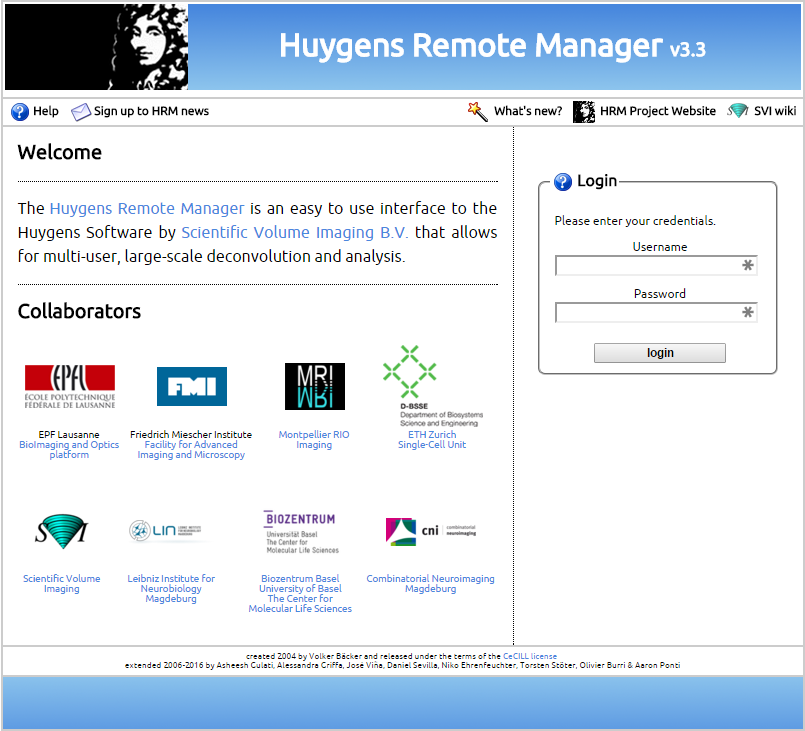Follow the Huygens Remote Manager link

(147, 208)
